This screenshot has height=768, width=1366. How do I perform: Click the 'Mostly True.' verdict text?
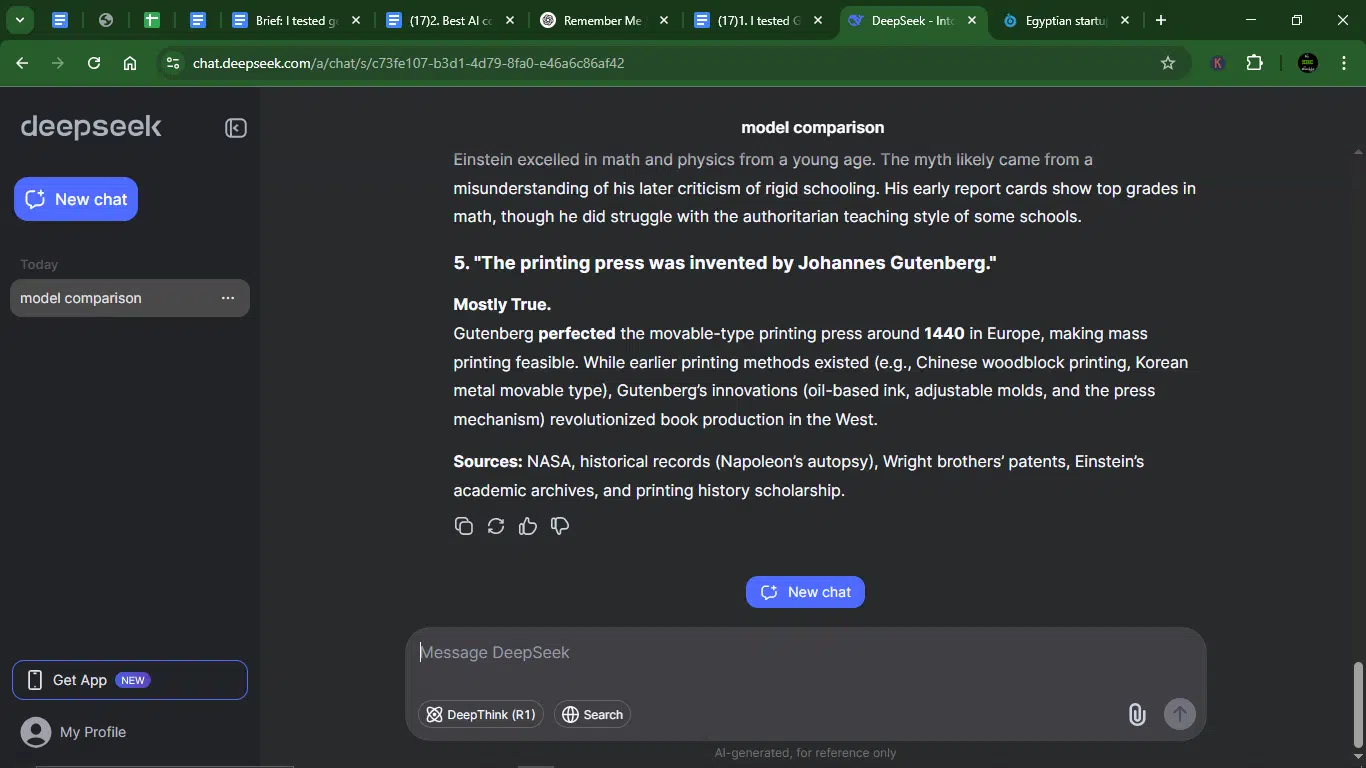click(x=502, y=304)
